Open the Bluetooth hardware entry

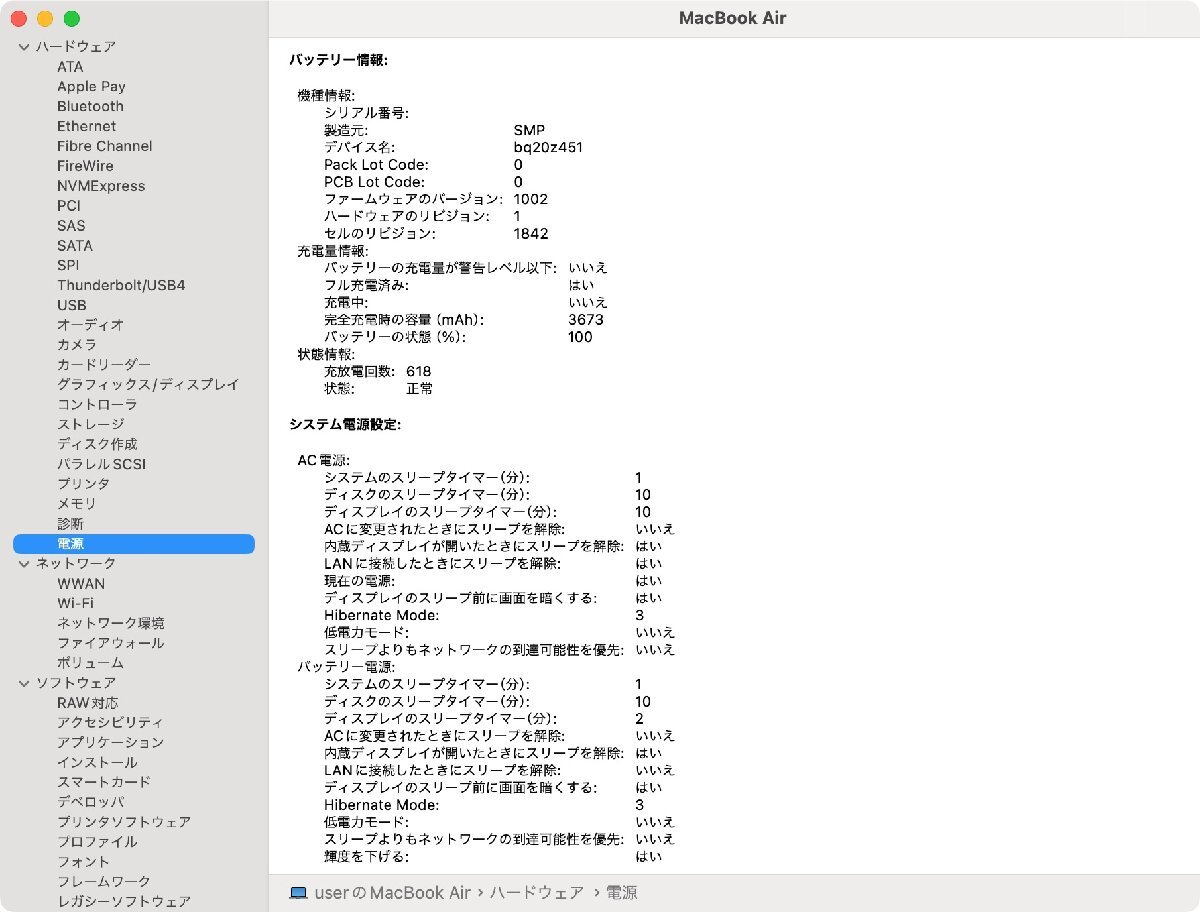point(90,106)
